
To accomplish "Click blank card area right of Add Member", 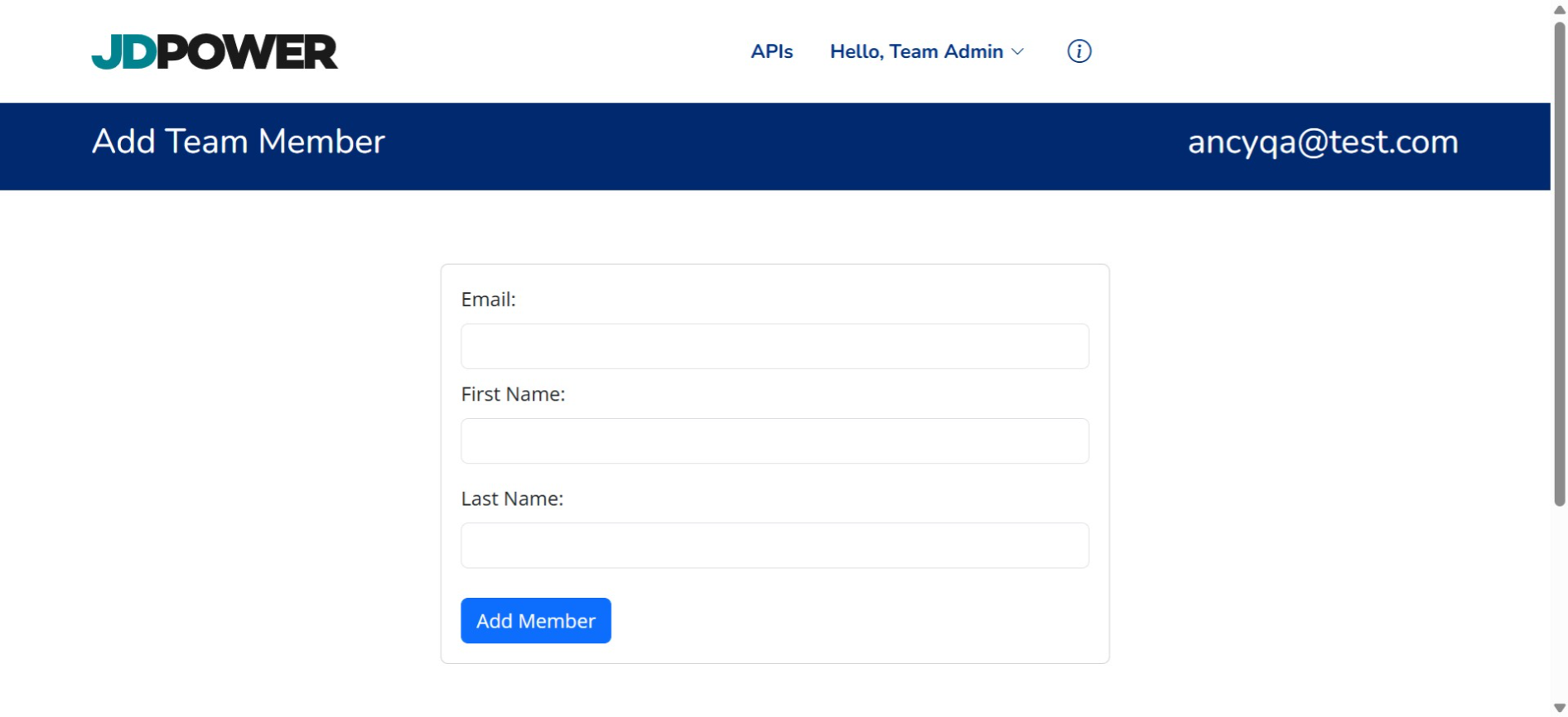I will pyautogui.click(x=853, y=621).
